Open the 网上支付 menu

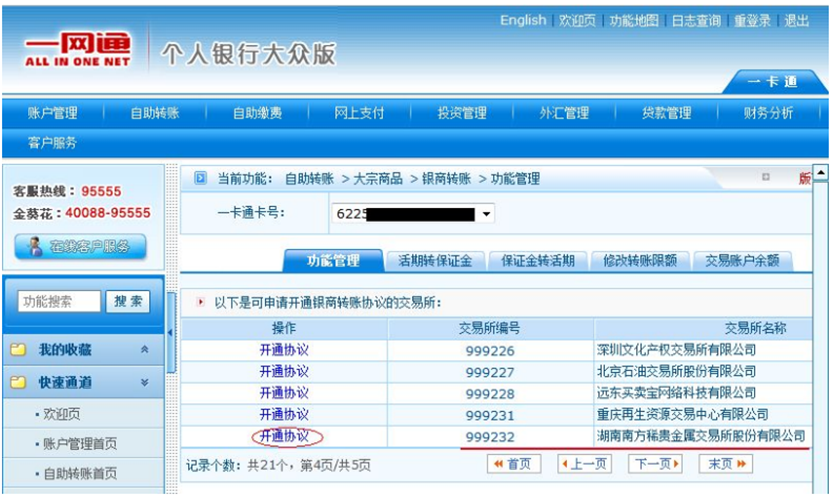359,113
